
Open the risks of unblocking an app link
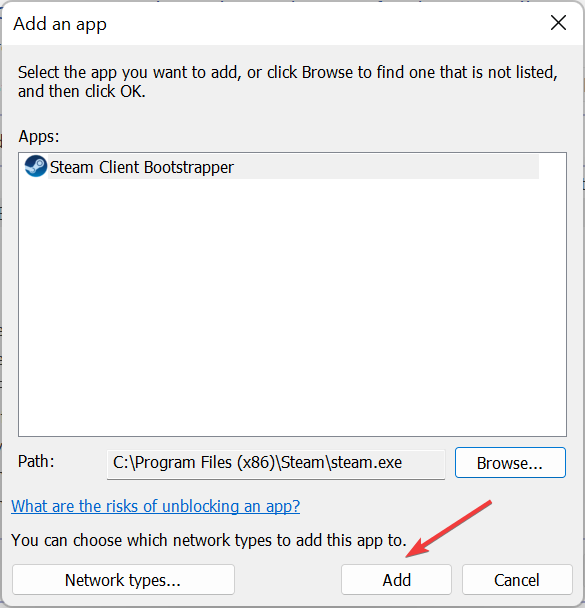[x=155, y=506]
